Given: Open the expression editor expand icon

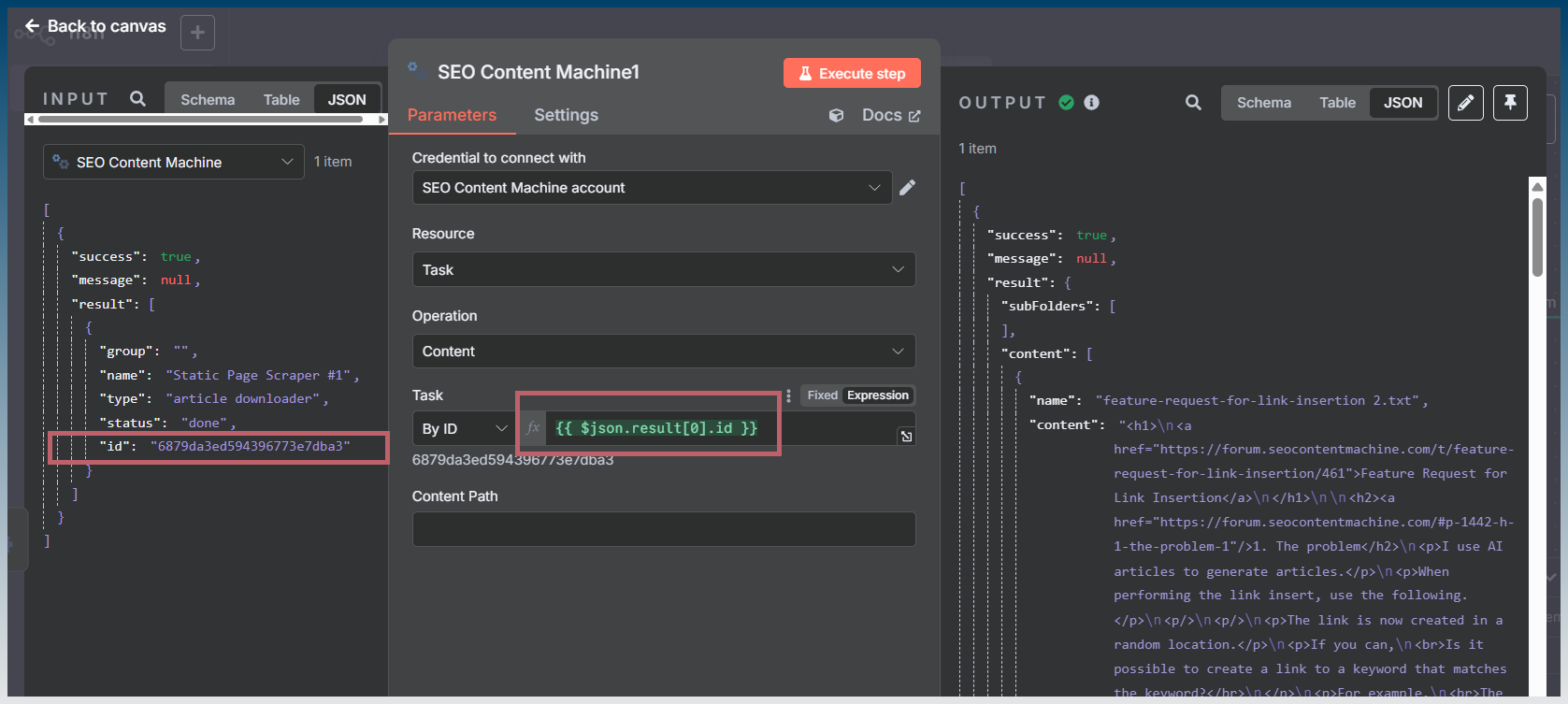Looking at the screenshot, I should click(906, 437).
